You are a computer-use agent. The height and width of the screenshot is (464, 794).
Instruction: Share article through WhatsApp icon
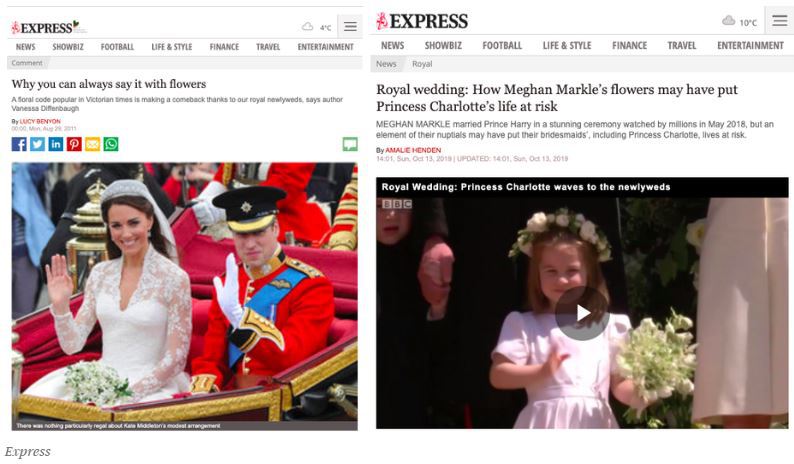tap(111, 144)
